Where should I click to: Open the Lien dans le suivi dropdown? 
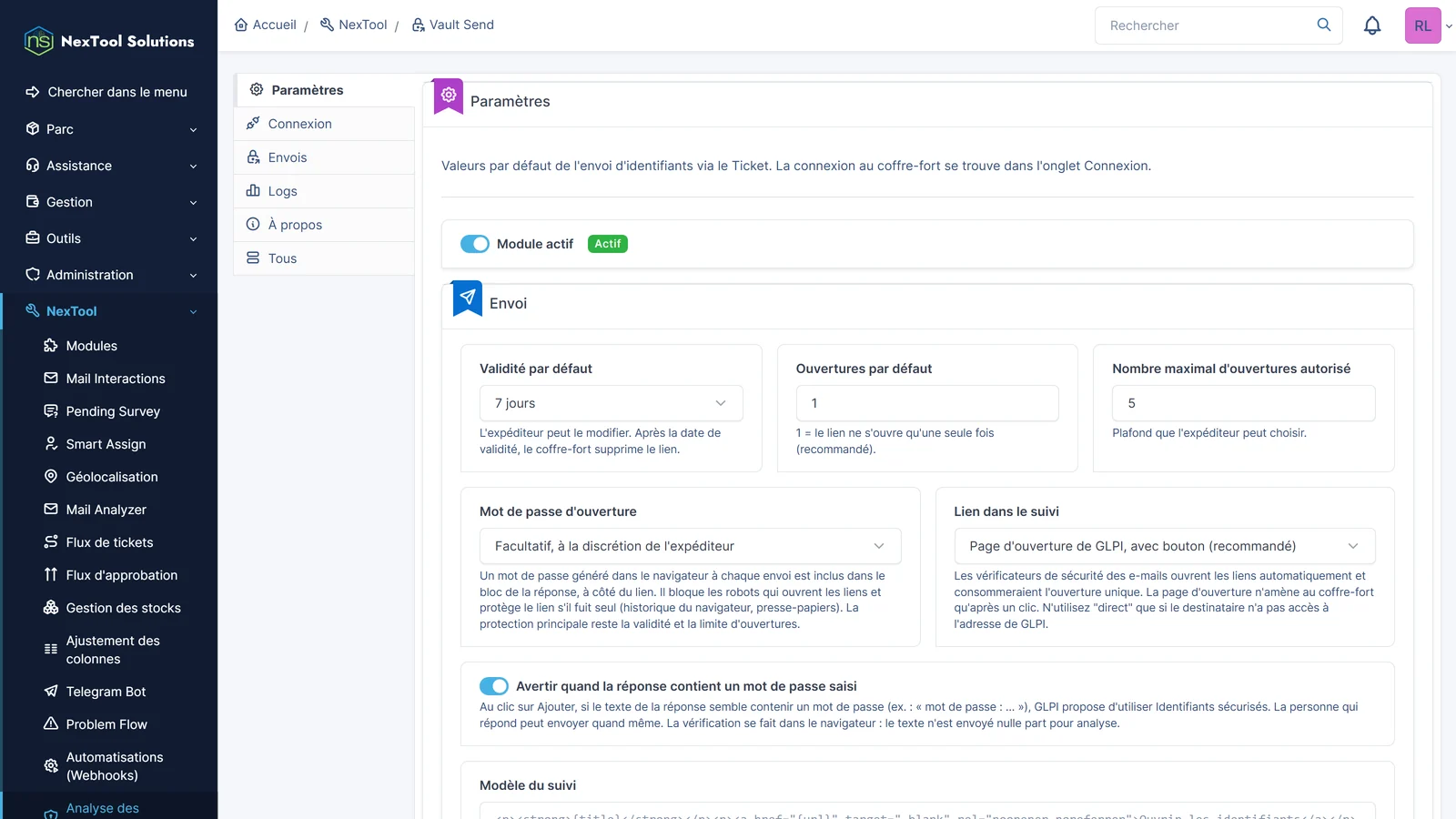click(1165, 546)
